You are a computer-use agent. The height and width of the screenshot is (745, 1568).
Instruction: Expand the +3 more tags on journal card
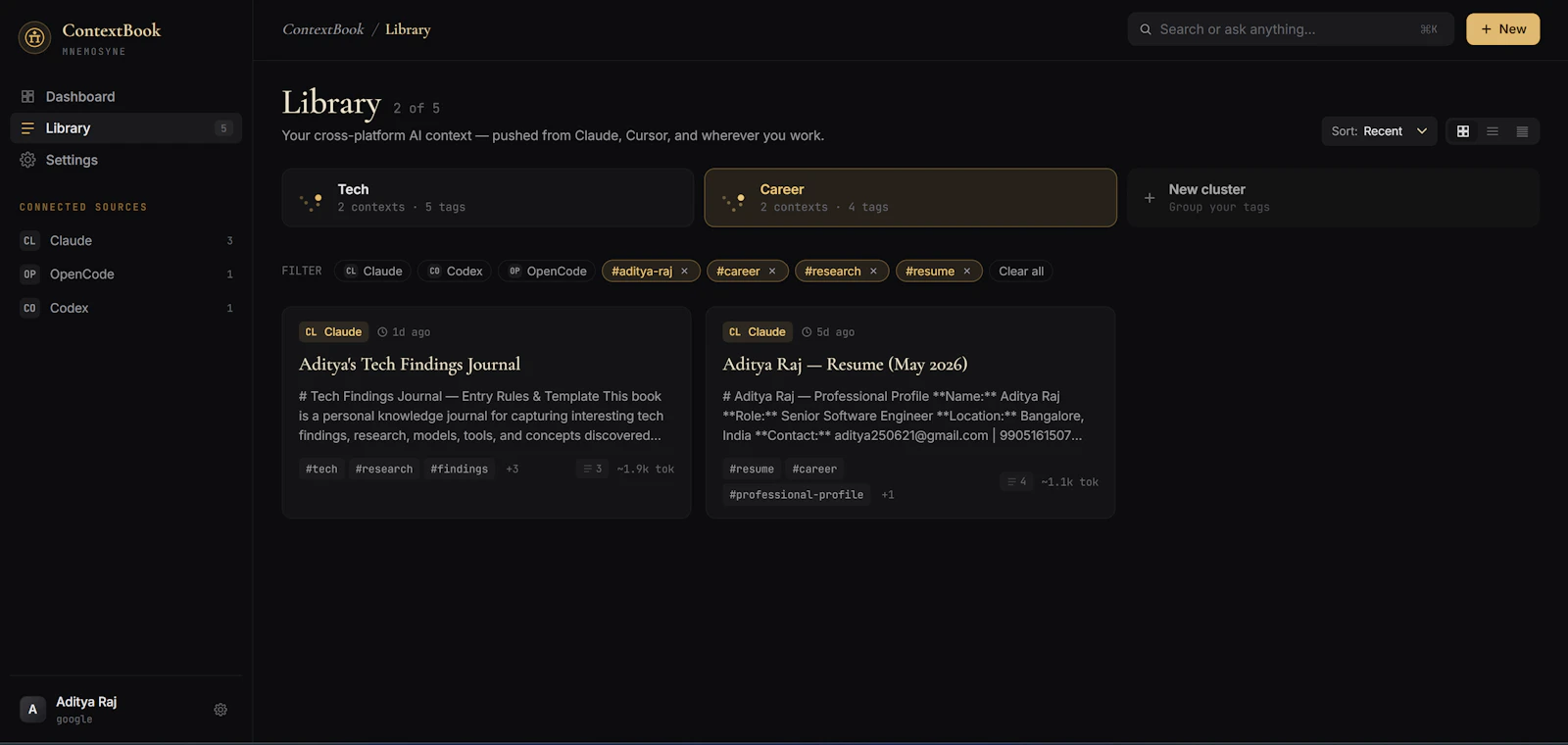click(x=513, y=470)
